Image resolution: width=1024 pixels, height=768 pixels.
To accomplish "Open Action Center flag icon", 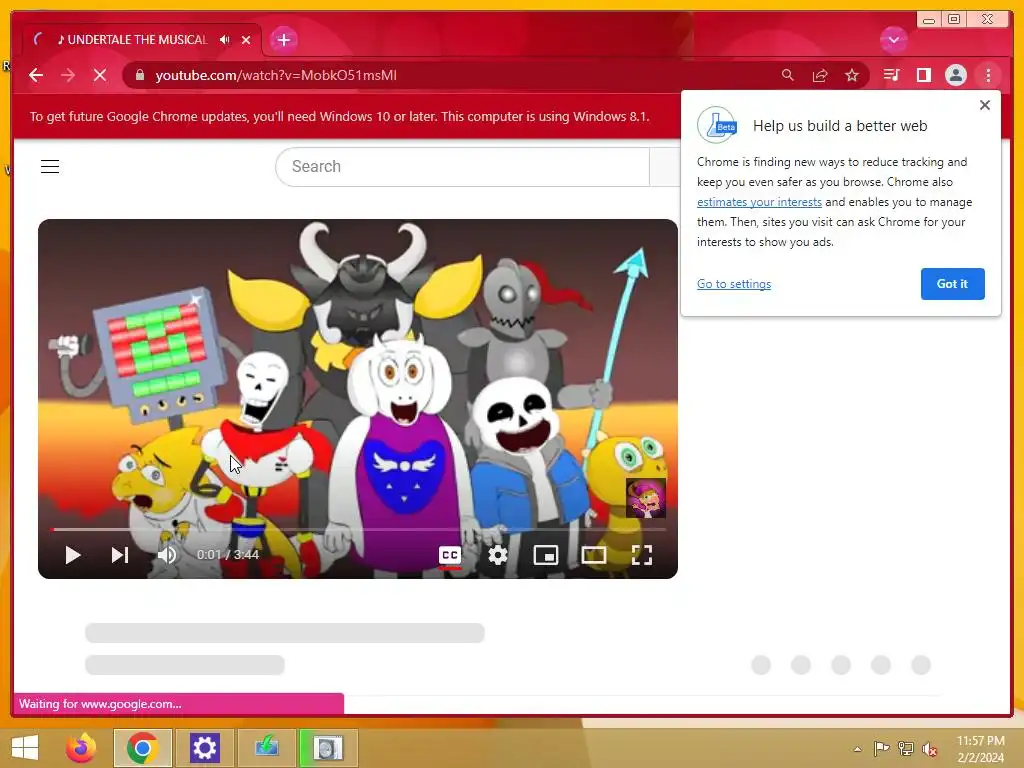I will click(881, 749).
